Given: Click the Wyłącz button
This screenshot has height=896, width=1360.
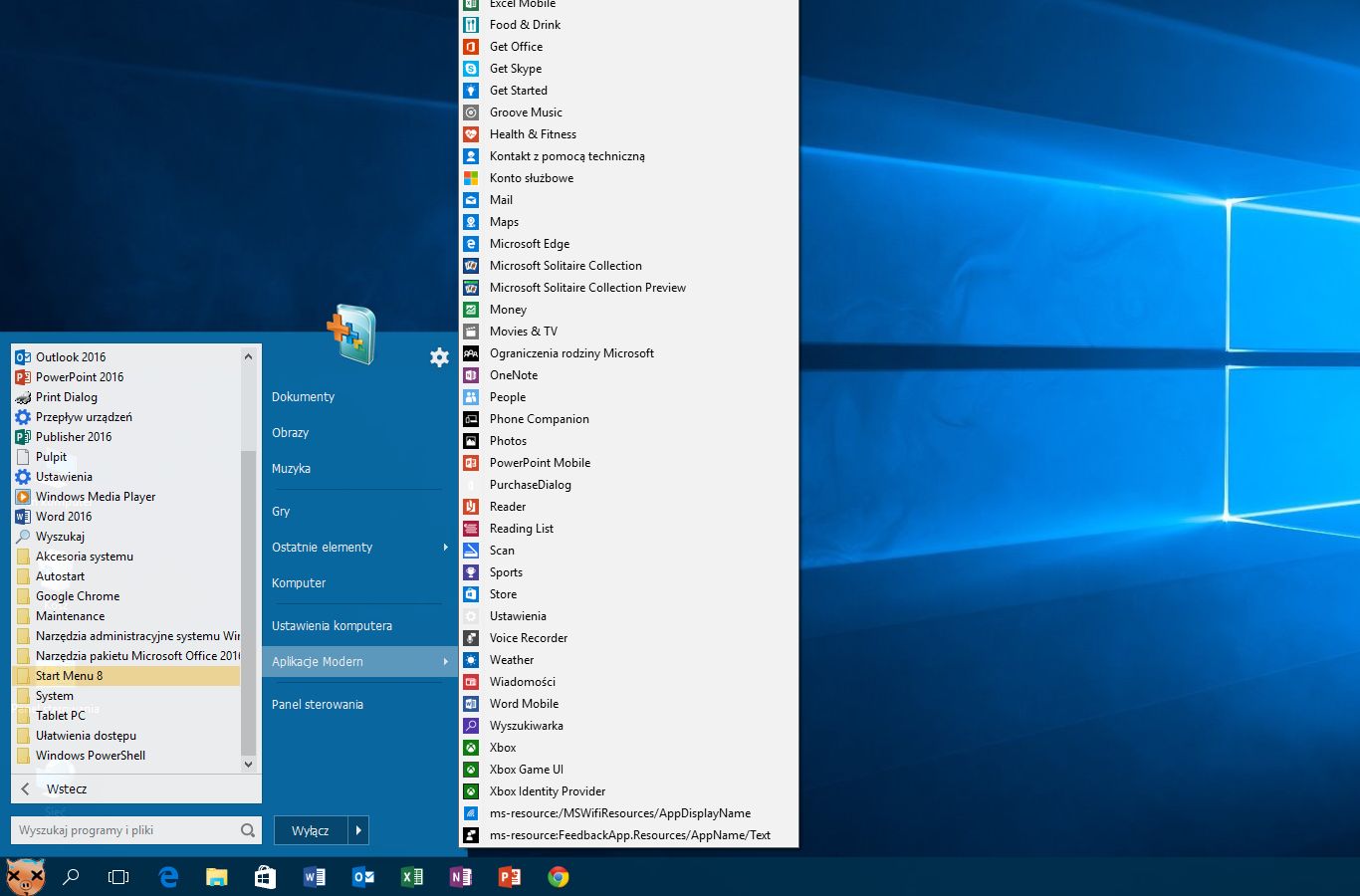Looking at the screenshot, I should (x=311, y=830).
